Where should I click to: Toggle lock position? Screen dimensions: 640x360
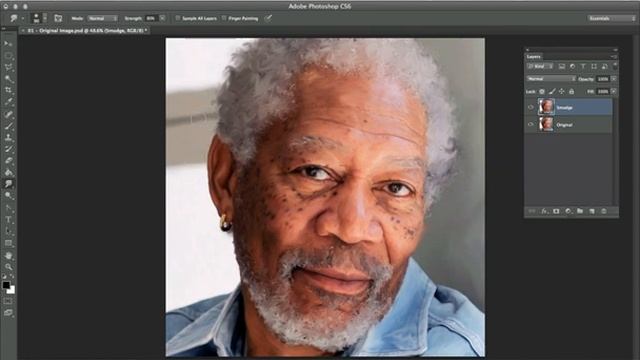[x=562, y=91]
